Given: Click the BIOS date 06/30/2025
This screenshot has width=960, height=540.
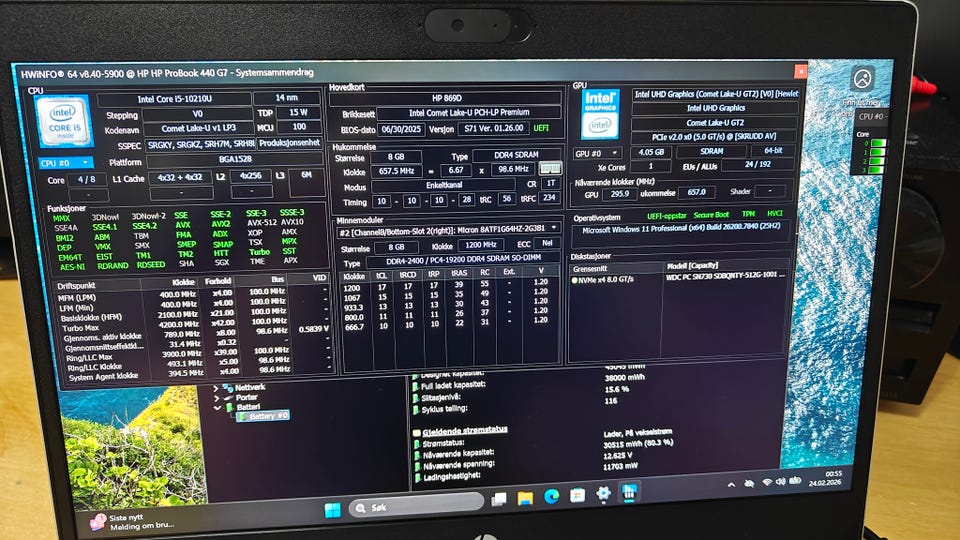Looking at the screenshot, I should click(x=401, y=129).
